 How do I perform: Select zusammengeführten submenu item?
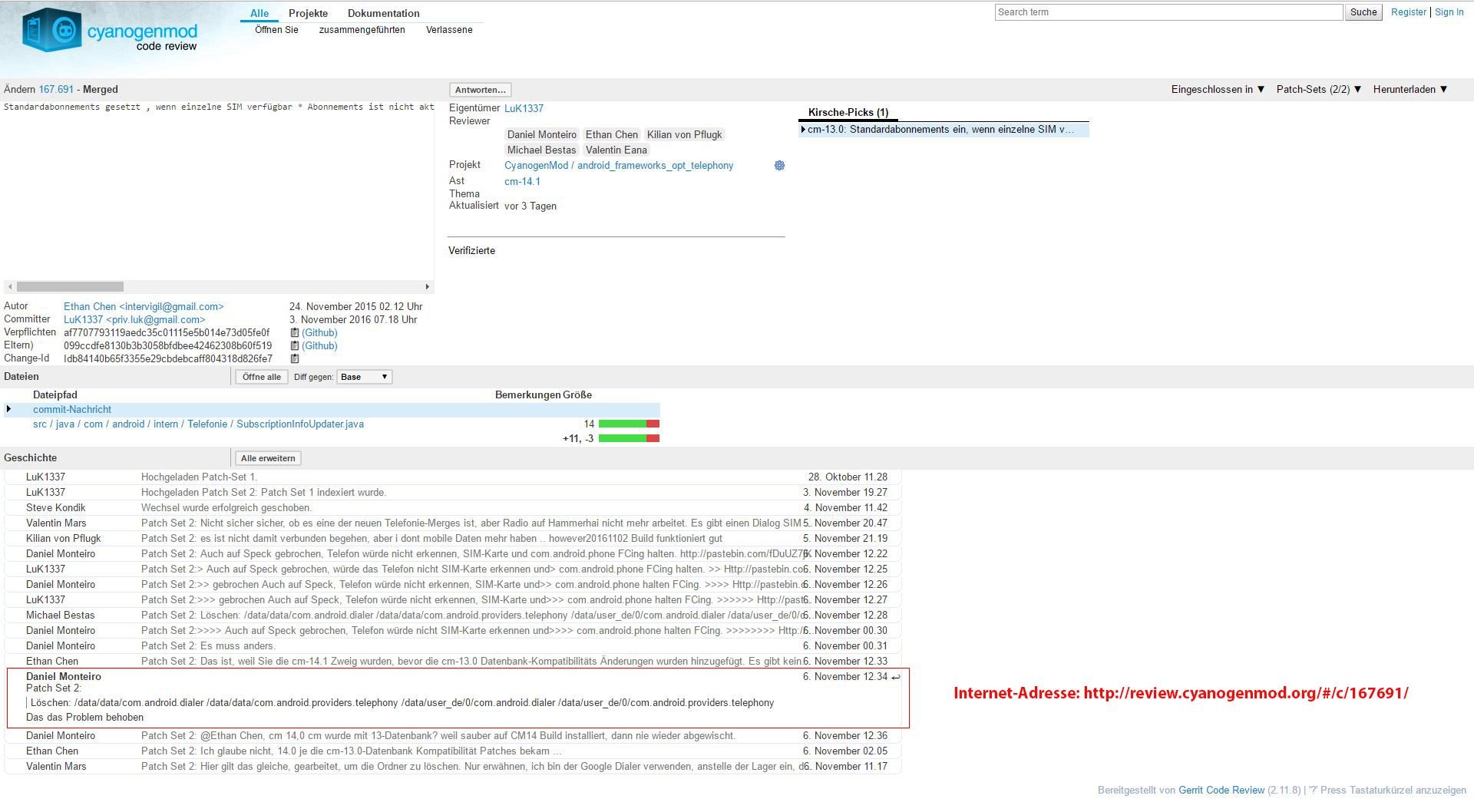pyautogui.click(x=362, y=30)
